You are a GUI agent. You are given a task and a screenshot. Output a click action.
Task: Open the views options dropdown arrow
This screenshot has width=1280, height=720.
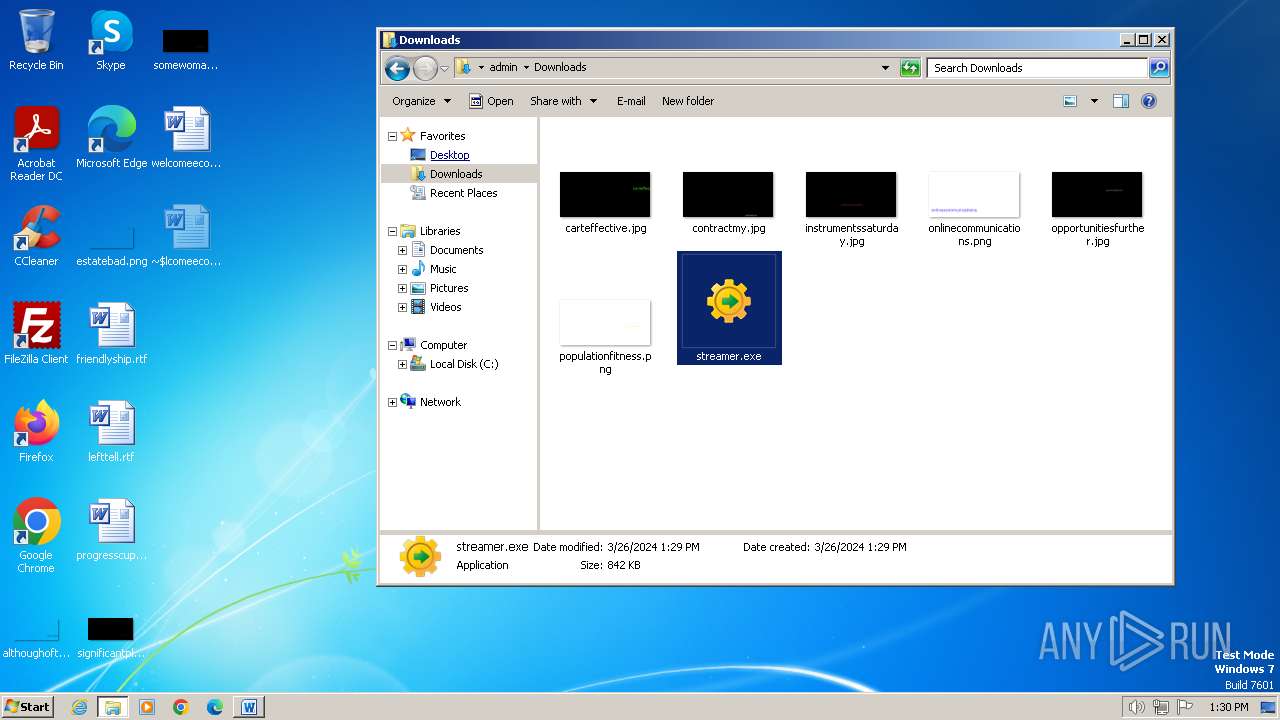pyautogui.click(x=1093, y=101)
